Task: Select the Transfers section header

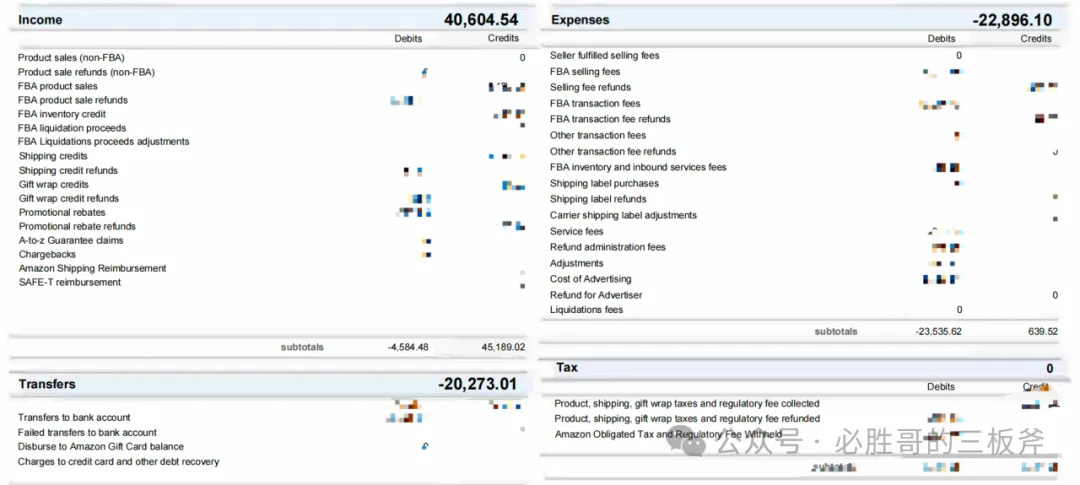Action: pyautogui.click(x=47, y=384)
